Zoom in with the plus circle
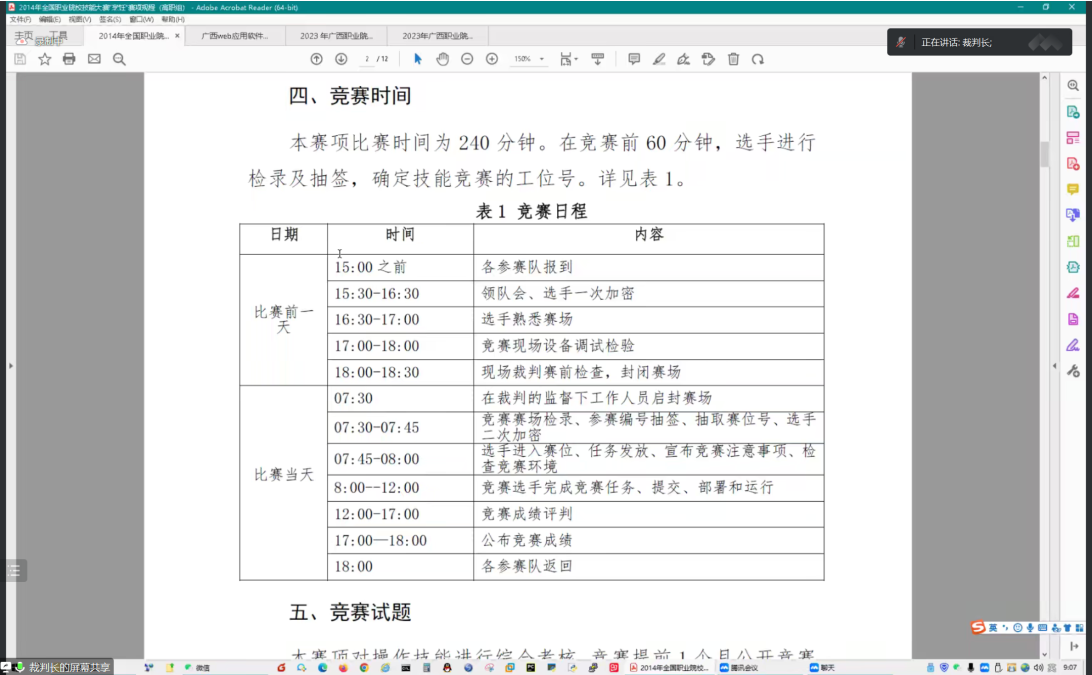Screen dimensions: 1092x675 point(492,59)
